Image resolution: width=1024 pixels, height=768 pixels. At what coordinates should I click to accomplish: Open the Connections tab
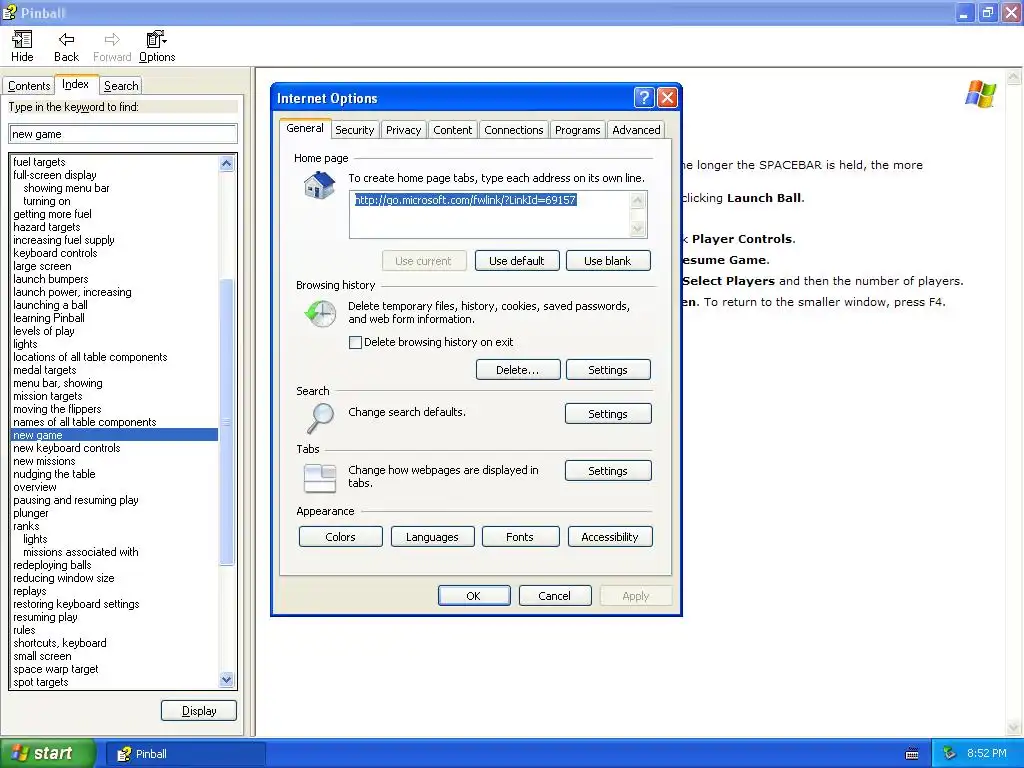coord(513,130)
